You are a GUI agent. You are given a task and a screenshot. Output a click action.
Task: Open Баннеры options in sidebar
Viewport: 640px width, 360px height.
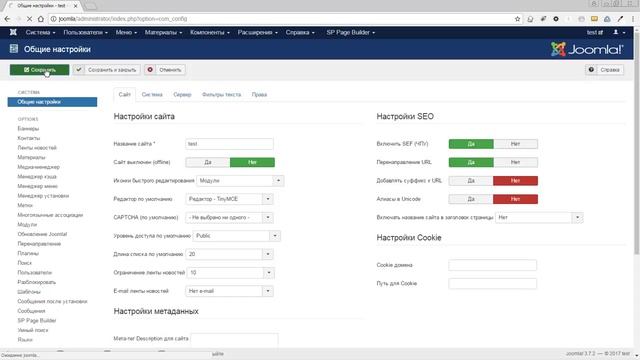pyautogui.click(x=28, y=129)
